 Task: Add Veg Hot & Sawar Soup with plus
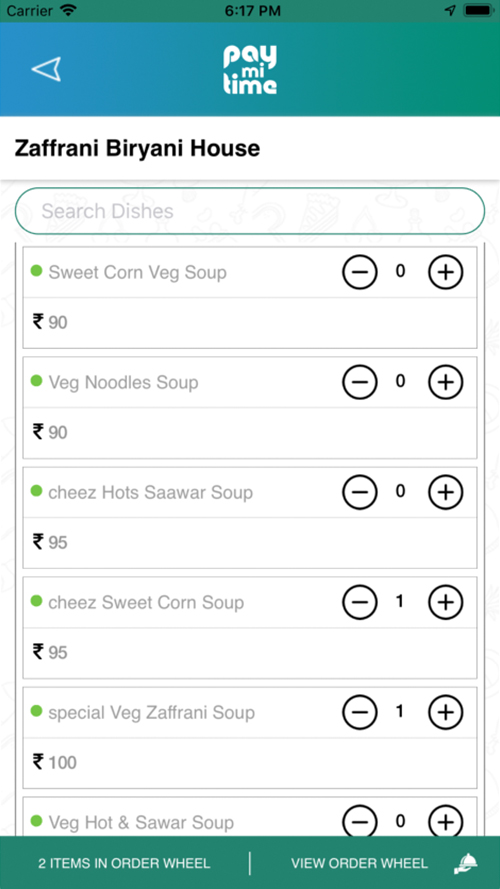point(445,822)
